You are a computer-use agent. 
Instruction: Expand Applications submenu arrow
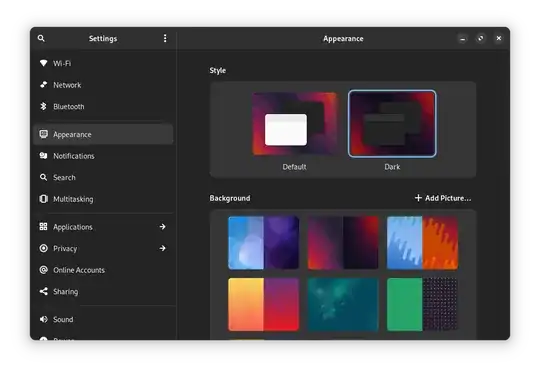click(163, 227)
